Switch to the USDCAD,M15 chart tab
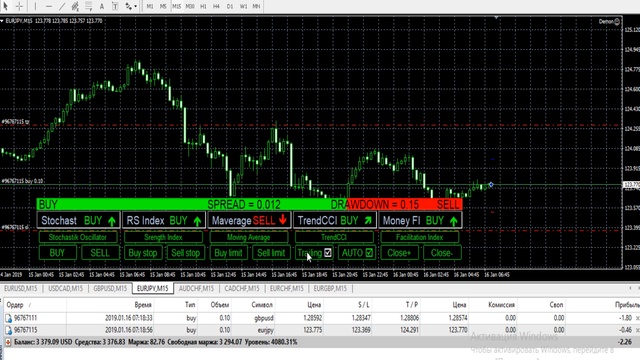The width and height of the screenshot is (640, 360). [65, 289]
